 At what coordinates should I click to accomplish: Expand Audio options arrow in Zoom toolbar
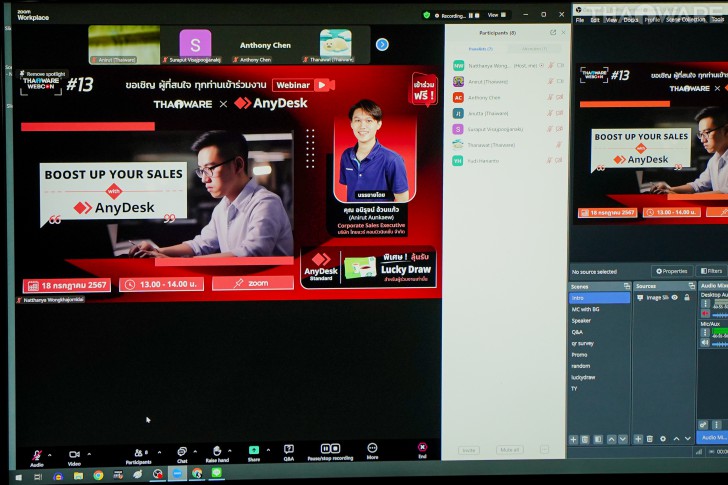click(x=50, y=455)
